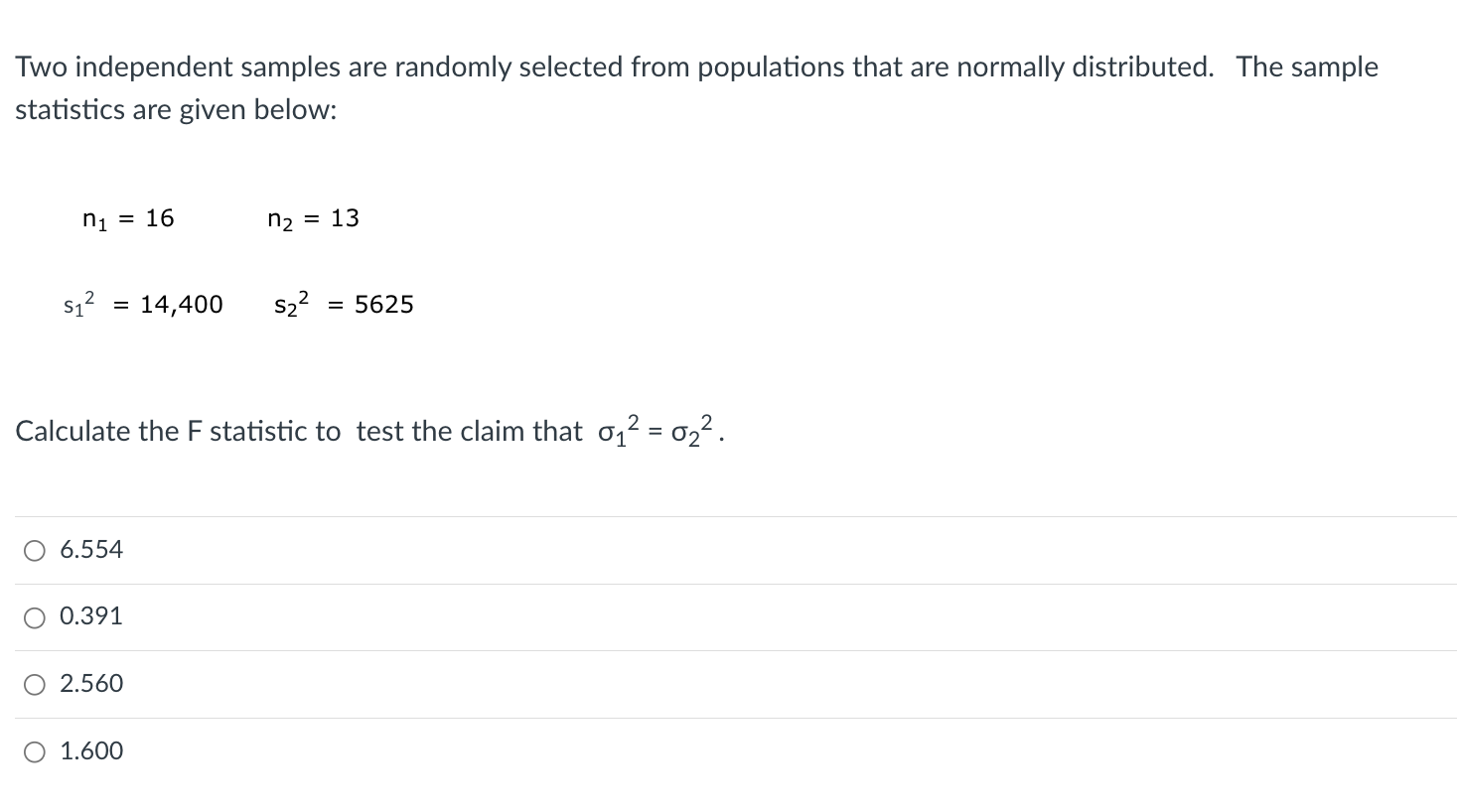Click the sample statistics n1 = 16
This screenshot has width=1458, height=812.
(127, 218)
